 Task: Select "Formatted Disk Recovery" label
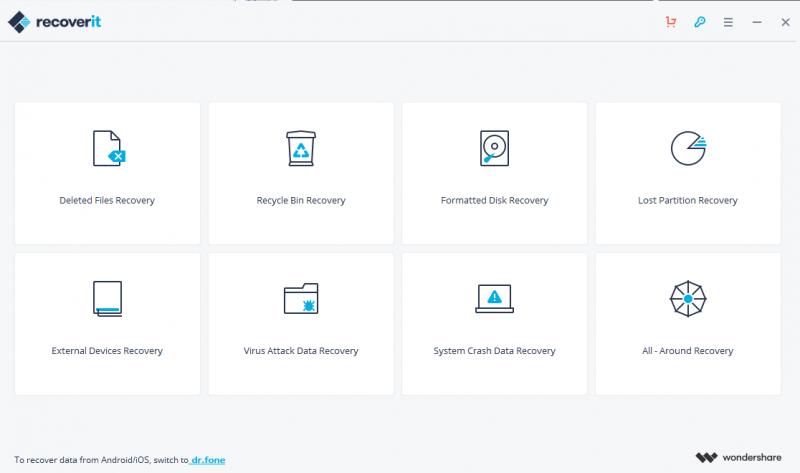(x=494, y=201)
